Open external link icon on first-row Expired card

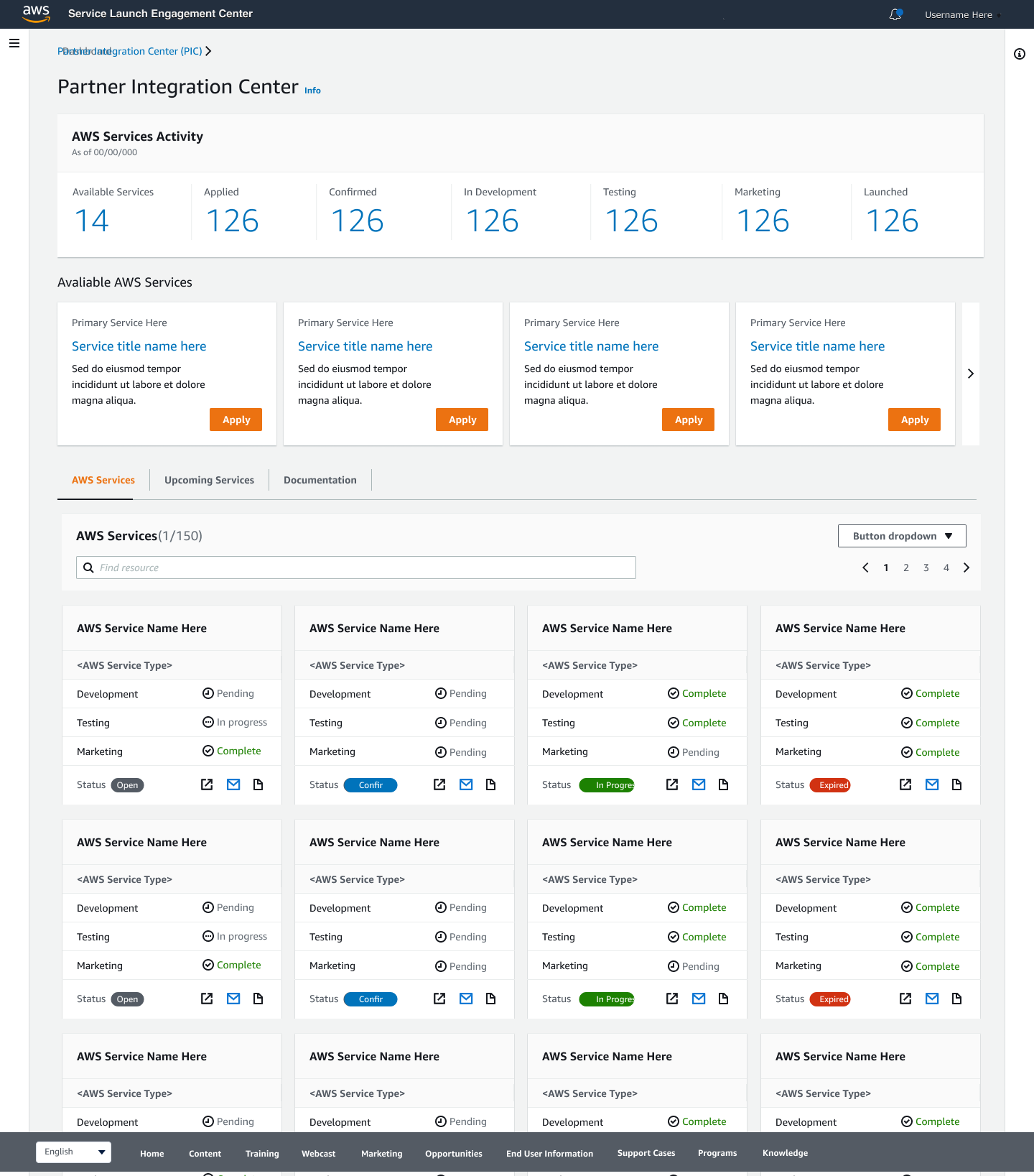[x=905, y=784]
